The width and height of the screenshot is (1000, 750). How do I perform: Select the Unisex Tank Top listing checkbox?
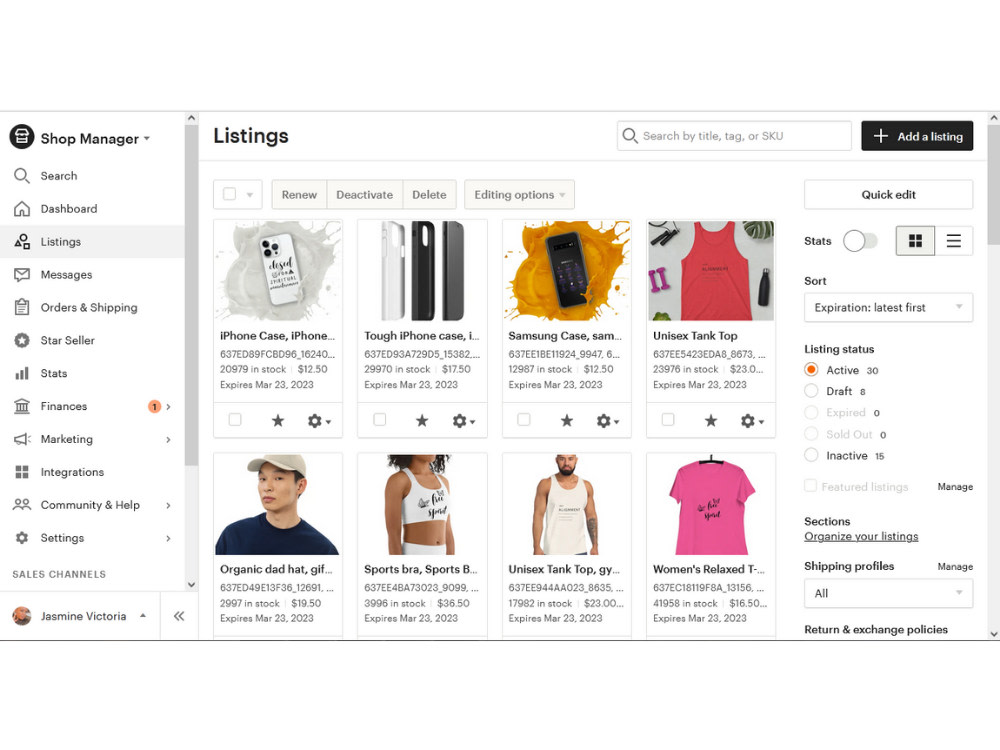pyautogui.click(x=668, y=420)
